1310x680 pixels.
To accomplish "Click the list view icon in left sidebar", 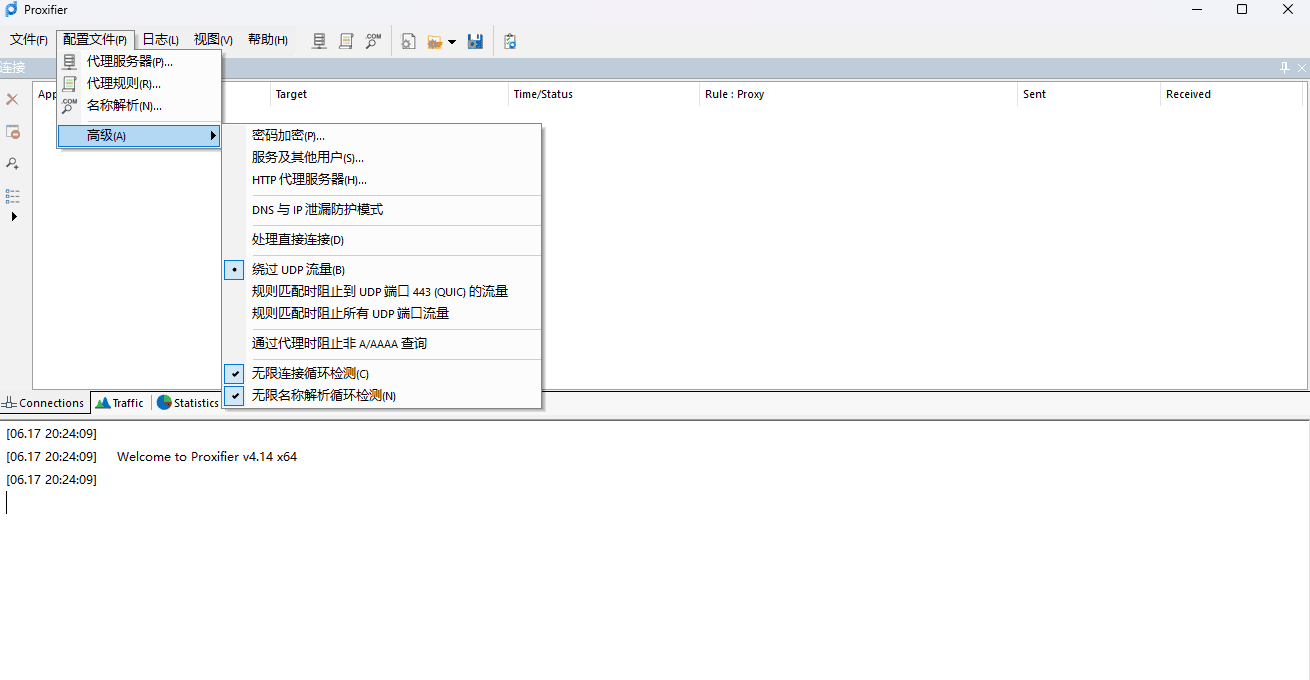I will (13, 196).
